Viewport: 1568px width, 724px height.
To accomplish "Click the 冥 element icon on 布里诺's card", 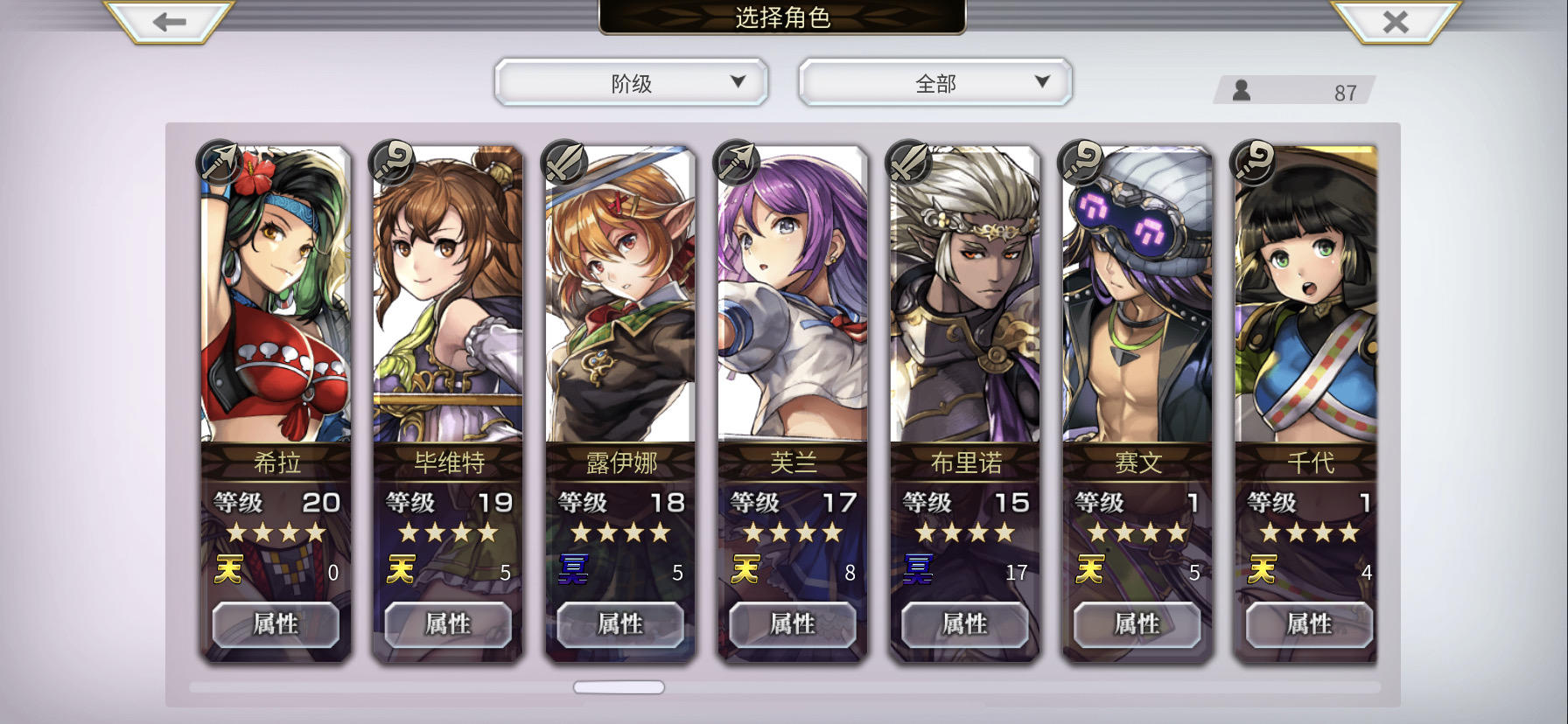I will (x=918, y=570).
